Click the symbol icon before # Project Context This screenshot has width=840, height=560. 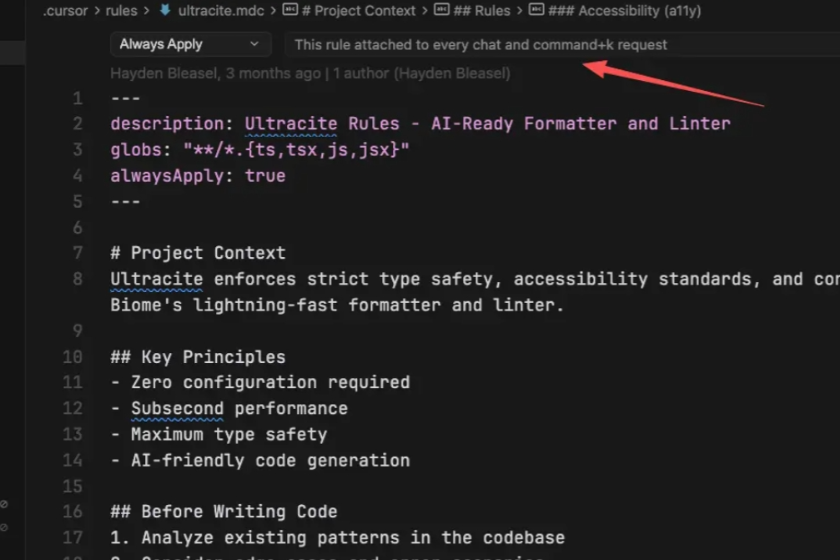point(290,10)
